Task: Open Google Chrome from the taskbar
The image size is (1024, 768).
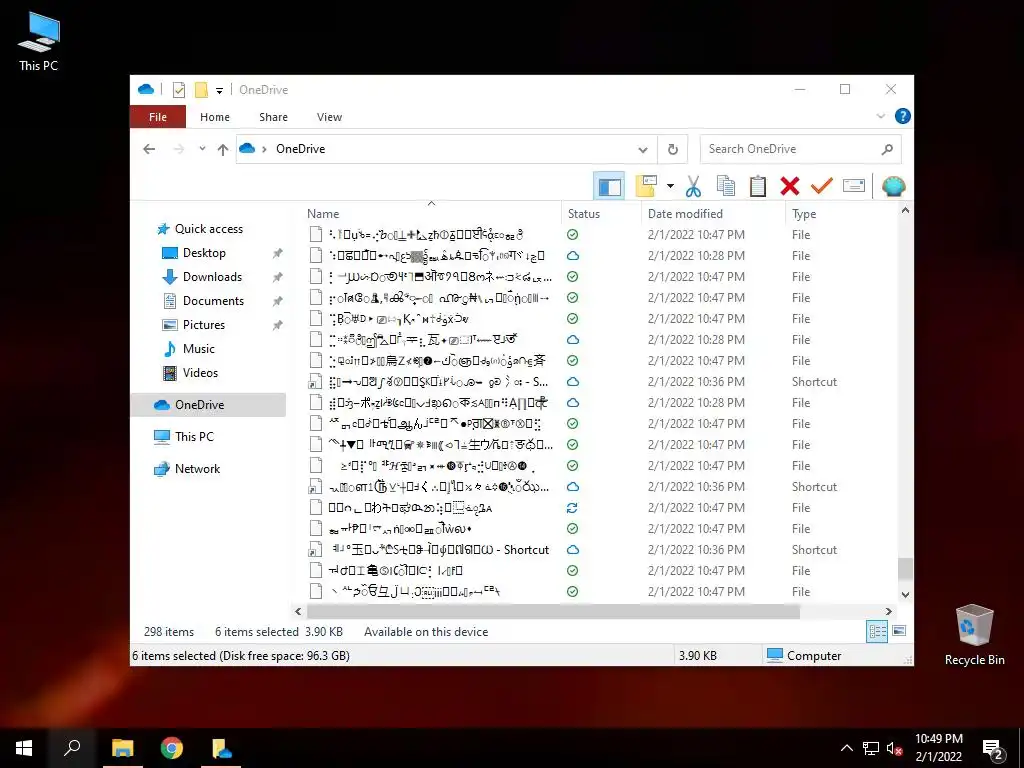Action: [x=172, y=748]
